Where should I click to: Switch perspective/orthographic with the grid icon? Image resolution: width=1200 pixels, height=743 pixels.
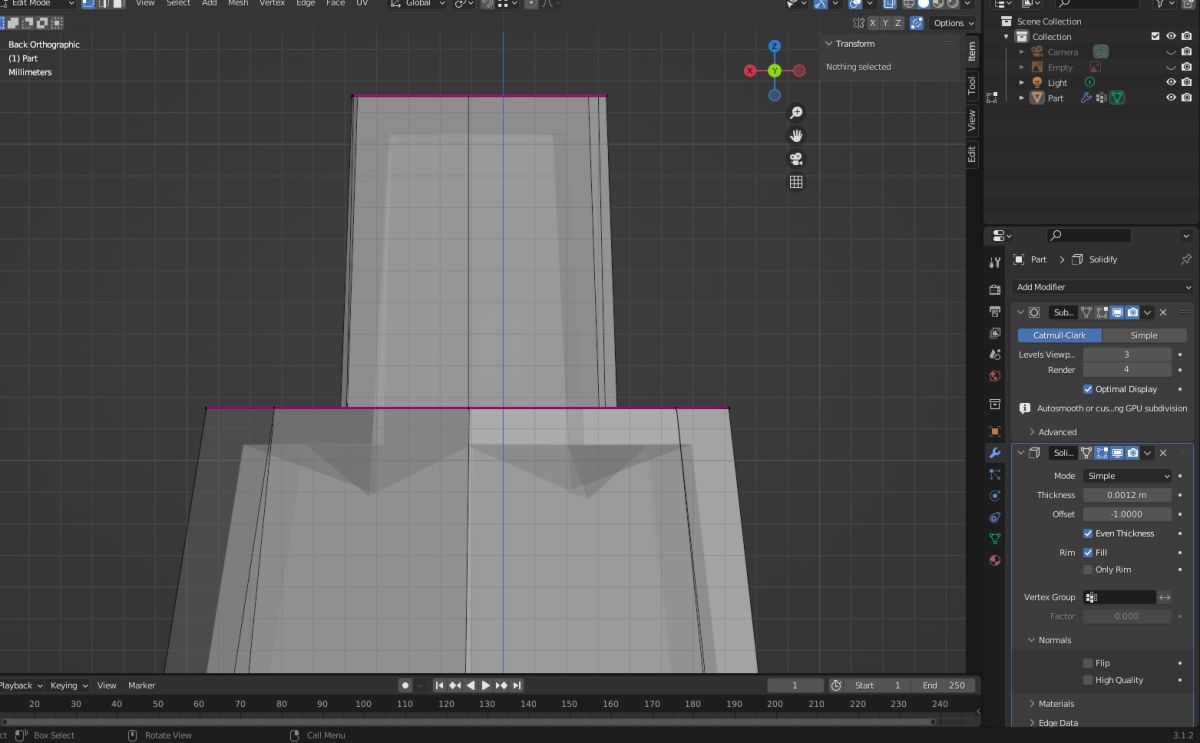796,182
